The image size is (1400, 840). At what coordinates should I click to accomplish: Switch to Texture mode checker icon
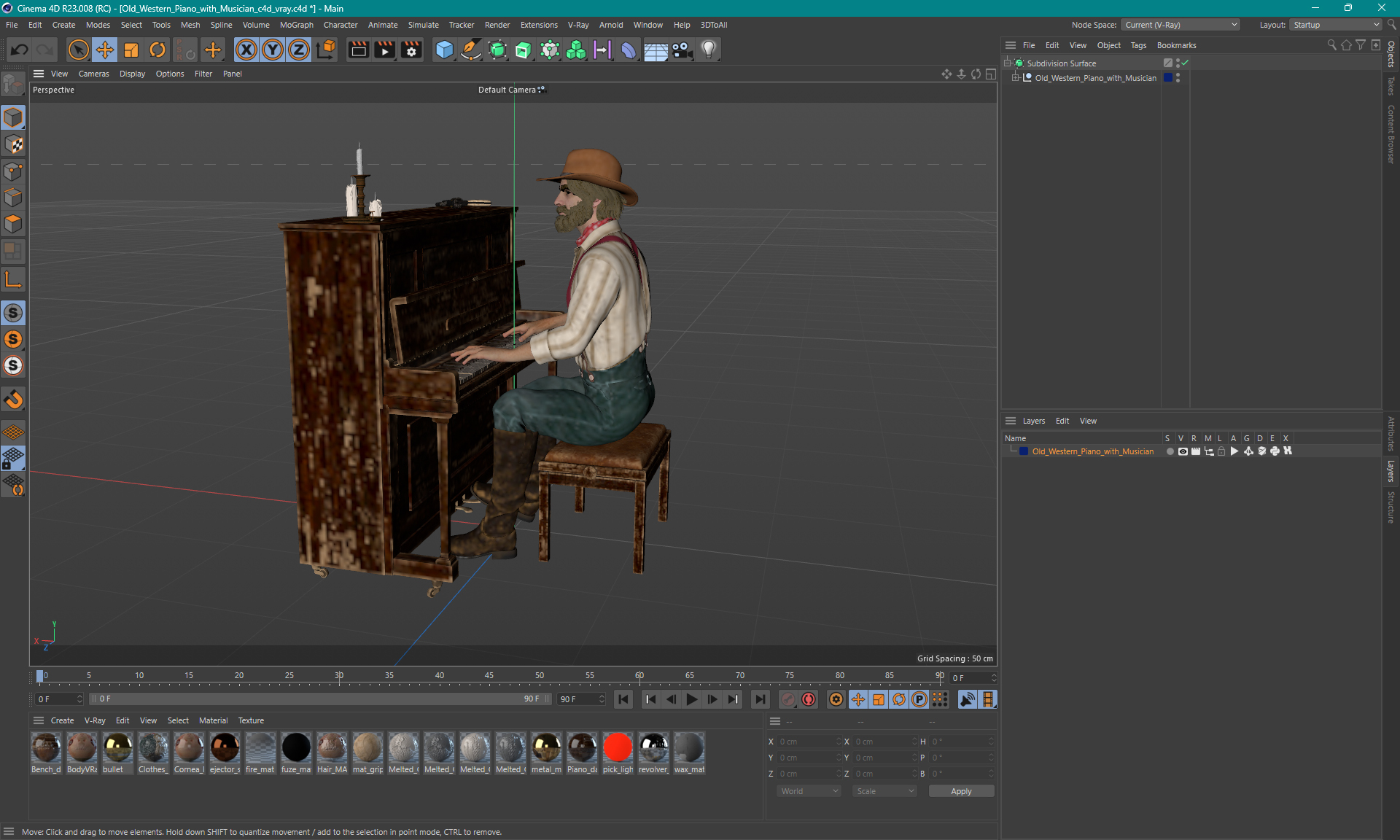[x=13, y=144]
